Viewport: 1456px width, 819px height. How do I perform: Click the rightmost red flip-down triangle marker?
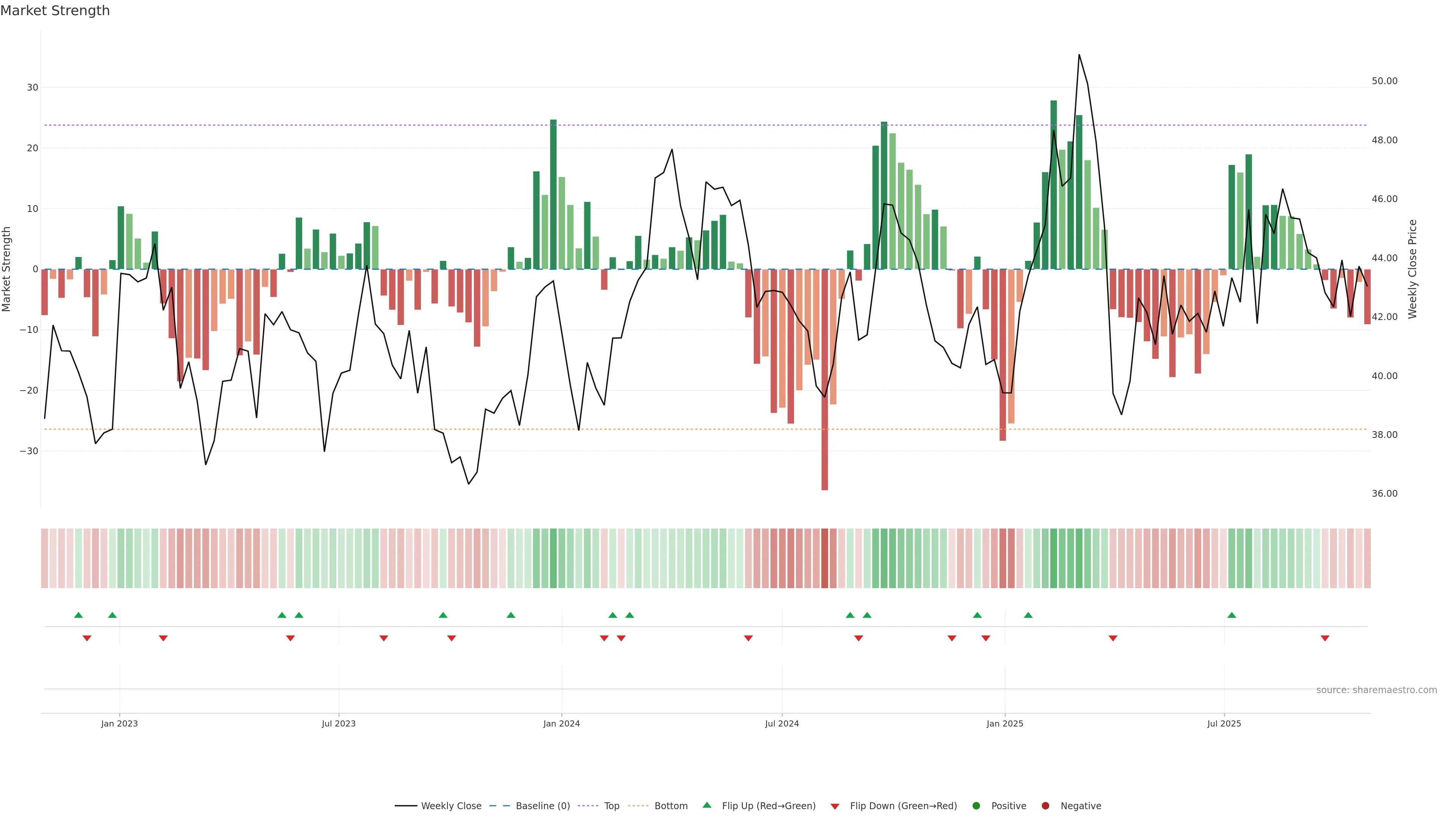(1325, 638)
